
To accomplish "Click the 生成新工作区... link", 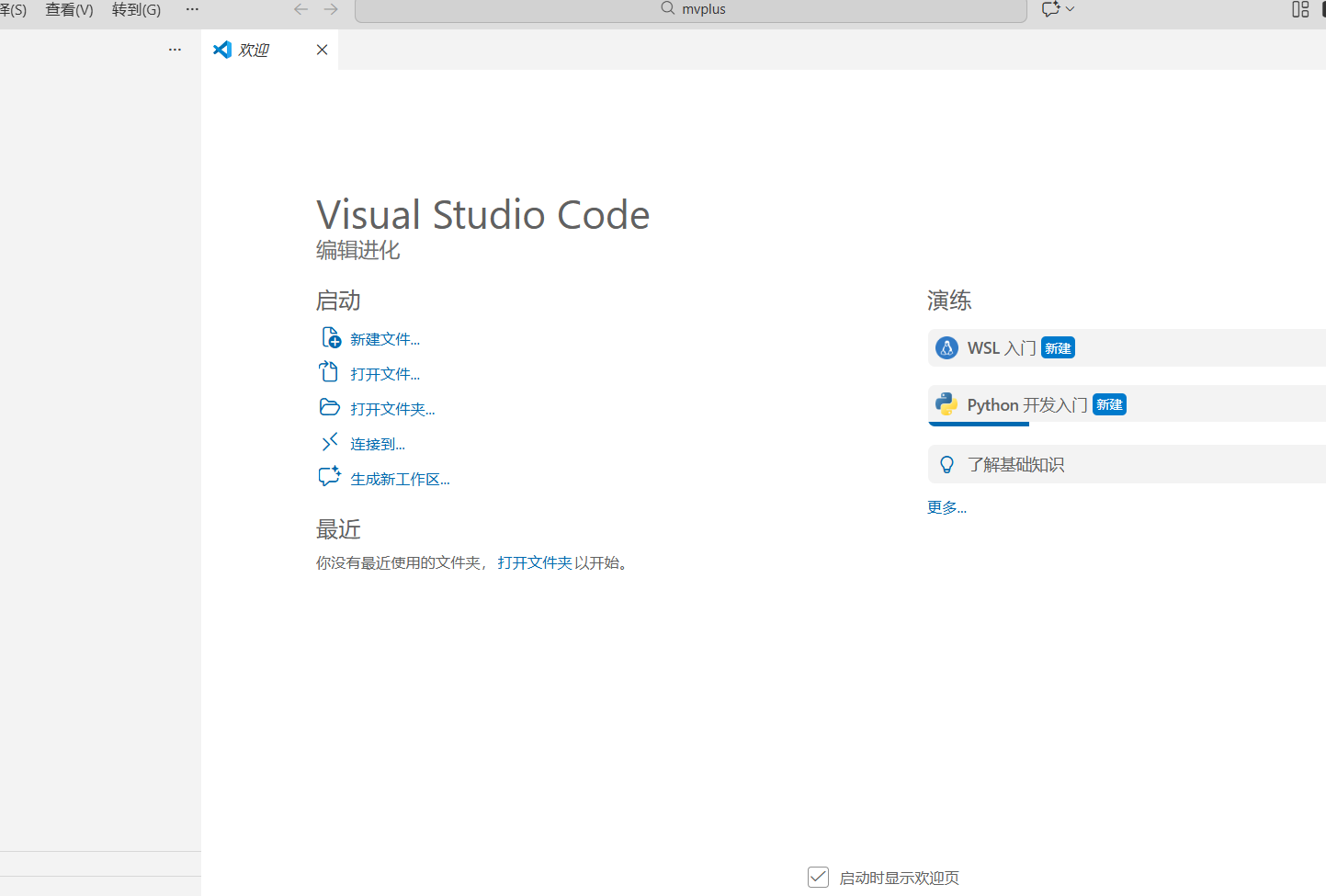I will pyautogui.click(x=400, y=479).
